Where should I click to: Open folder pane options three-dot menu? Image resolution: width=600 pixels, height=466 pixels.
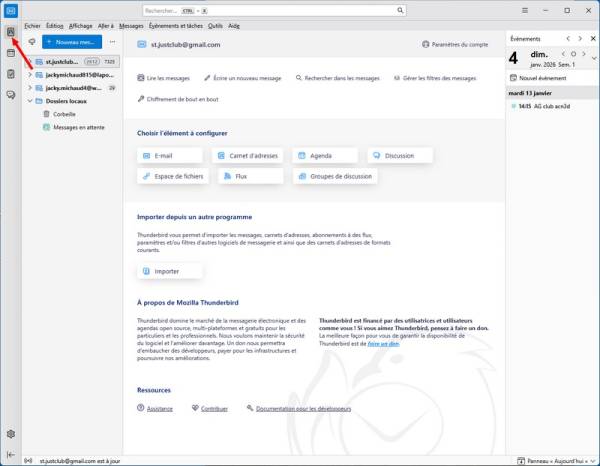click(112, 42)
